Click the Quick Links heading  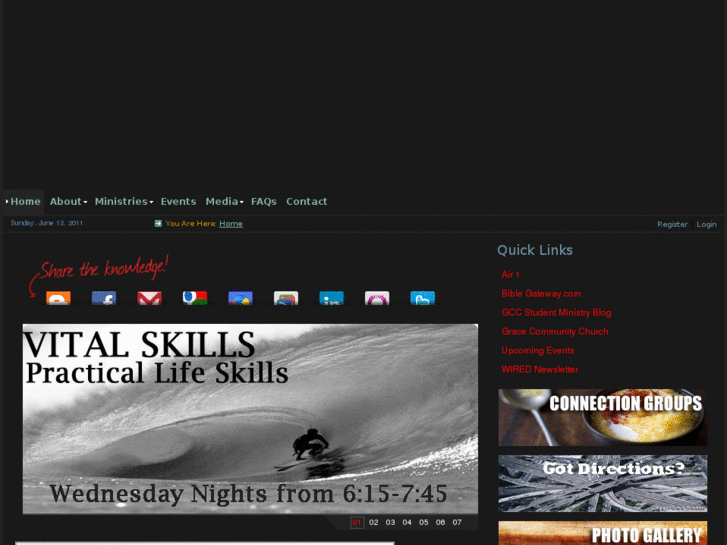pyautogui.click(x=535, y=250)
